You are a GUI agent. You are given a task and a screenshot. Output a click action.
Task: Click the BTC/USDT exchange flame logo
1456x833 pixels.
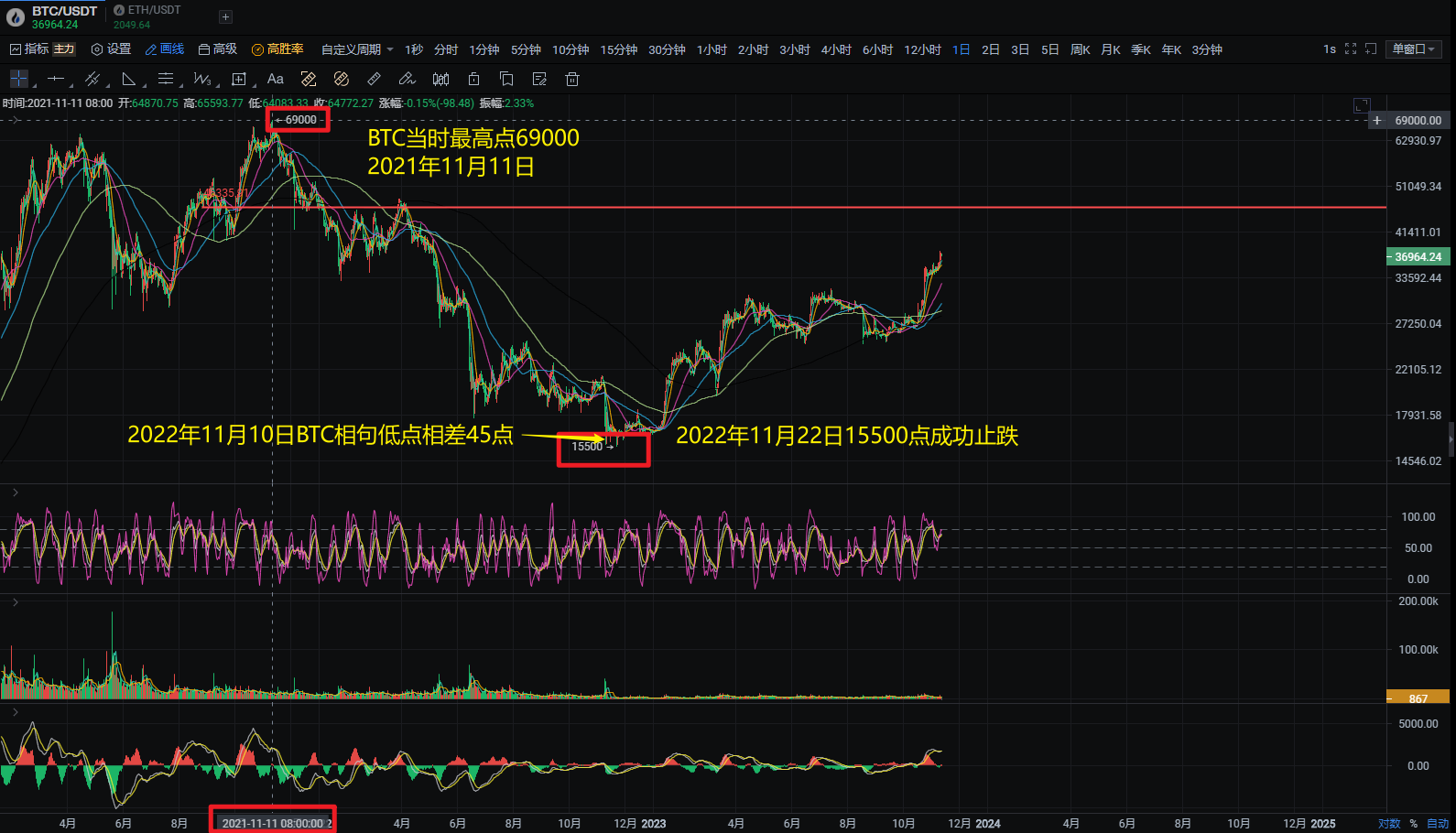[x=16, y=16]
